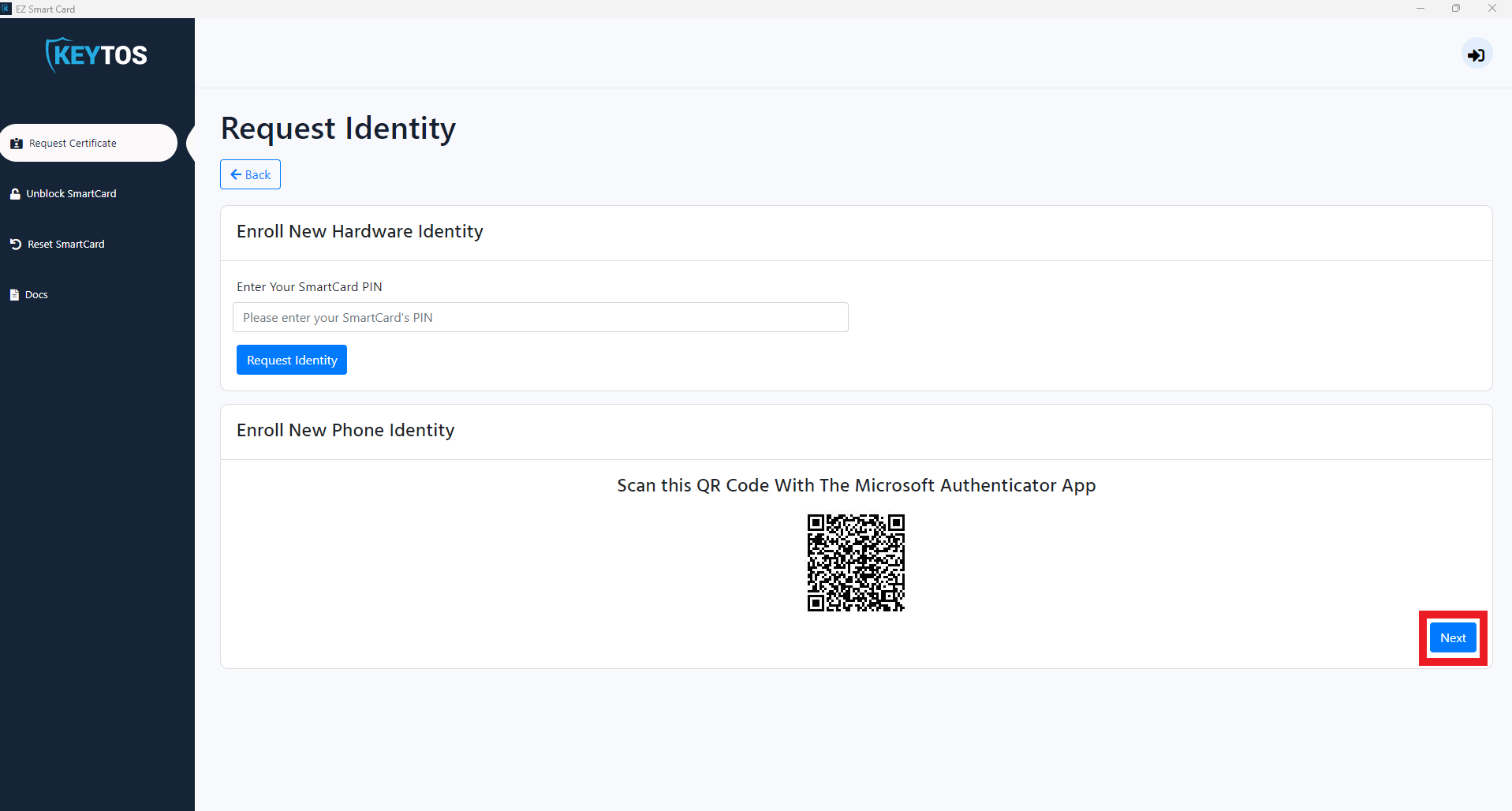Click the Next button
Viewport: 1512px width, 811px height.
(1453, 637)
